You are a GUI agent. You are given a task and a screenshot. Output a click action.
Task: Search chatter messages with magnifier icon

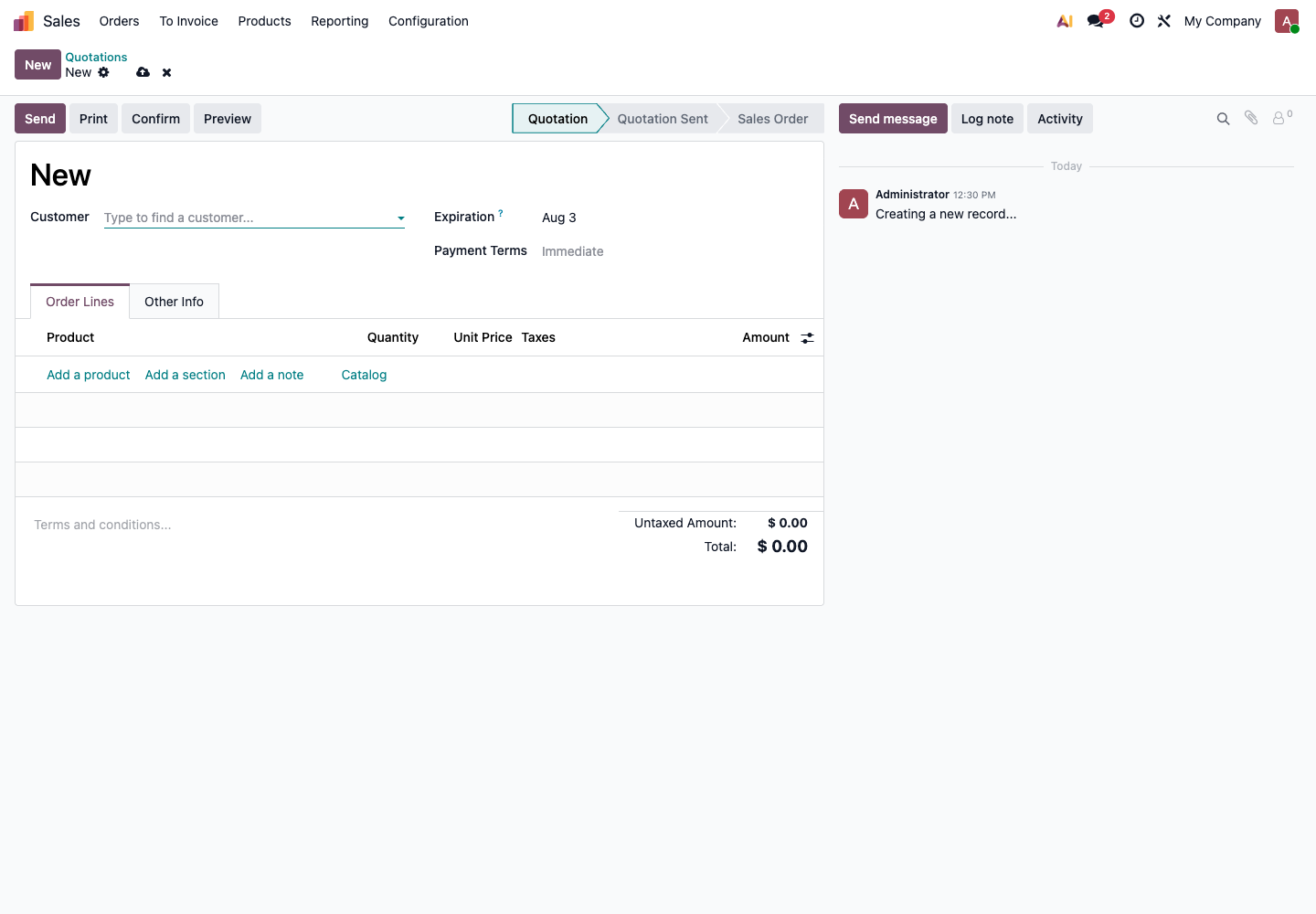[1223, 119]
